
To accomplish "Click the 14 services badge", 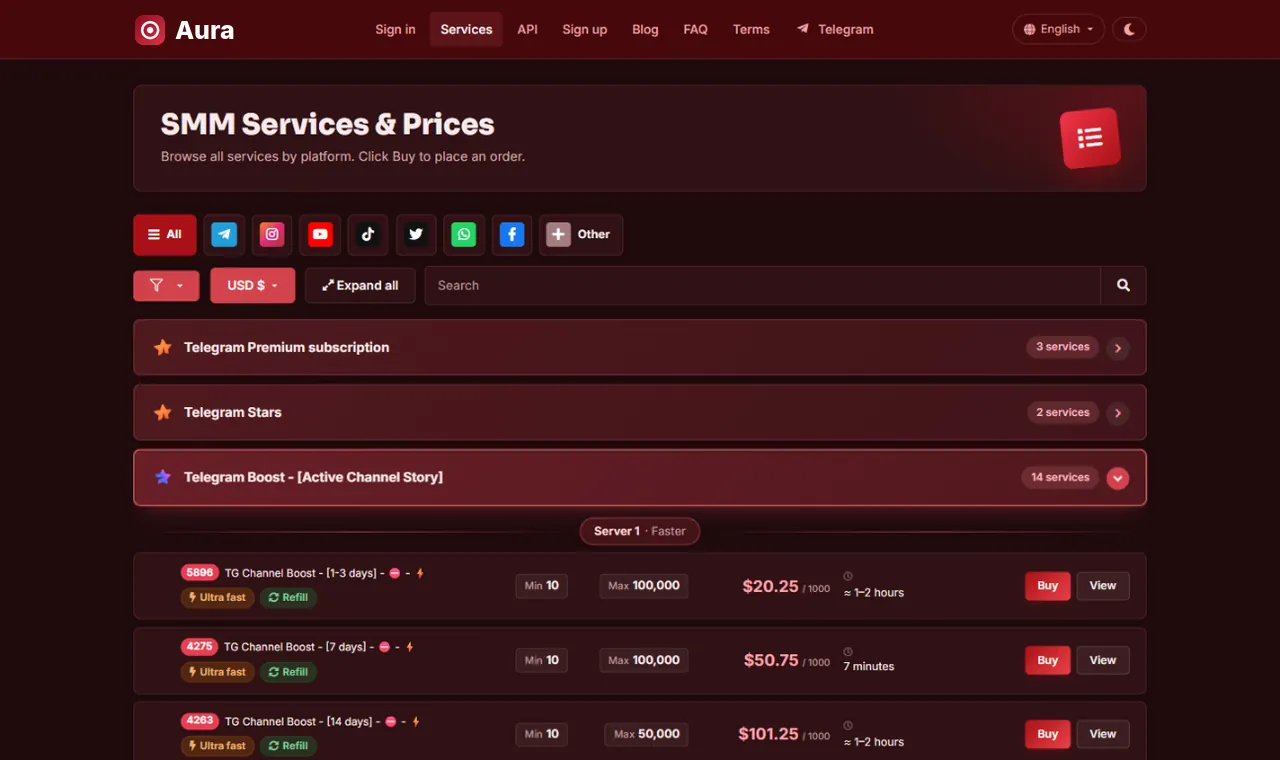I will pyautogui.click(x=1060, y=477).
